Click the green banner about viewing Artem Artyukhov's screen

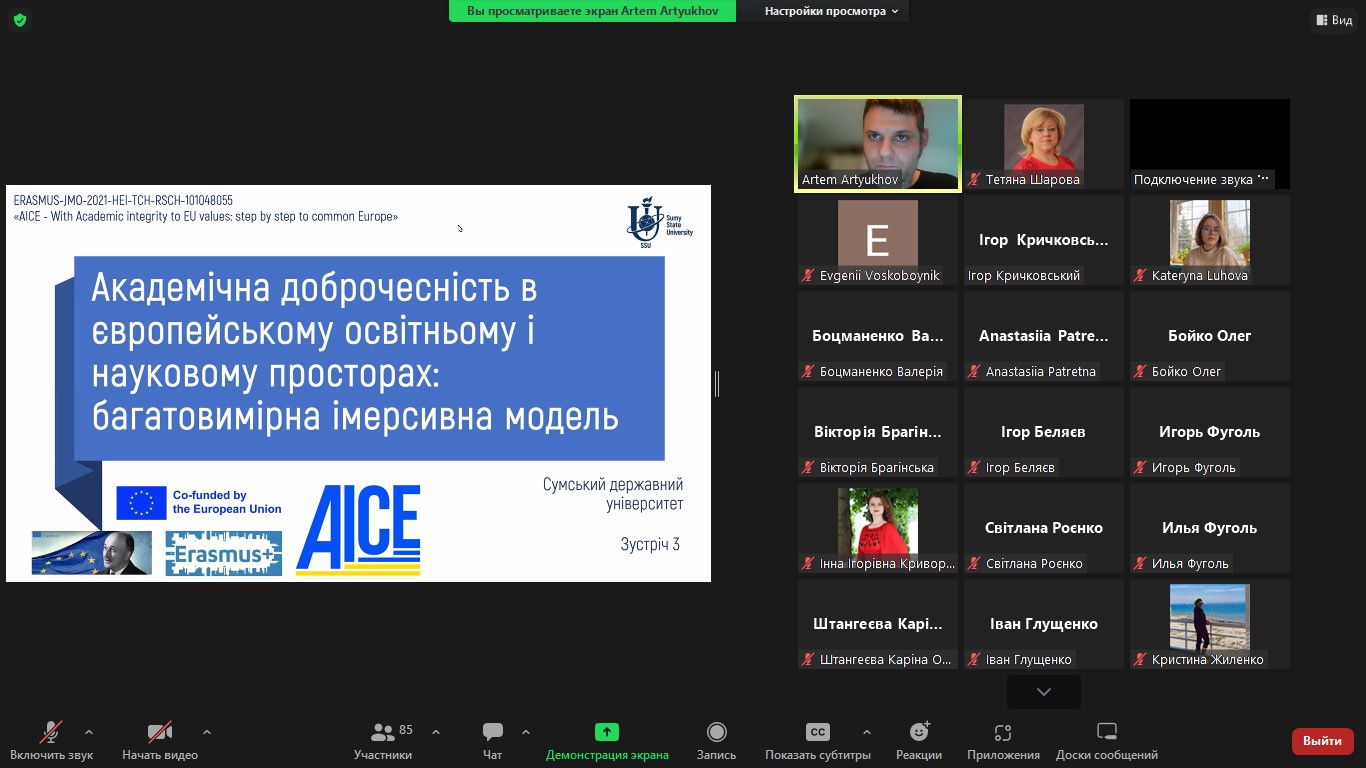click(x=593, y=11)
